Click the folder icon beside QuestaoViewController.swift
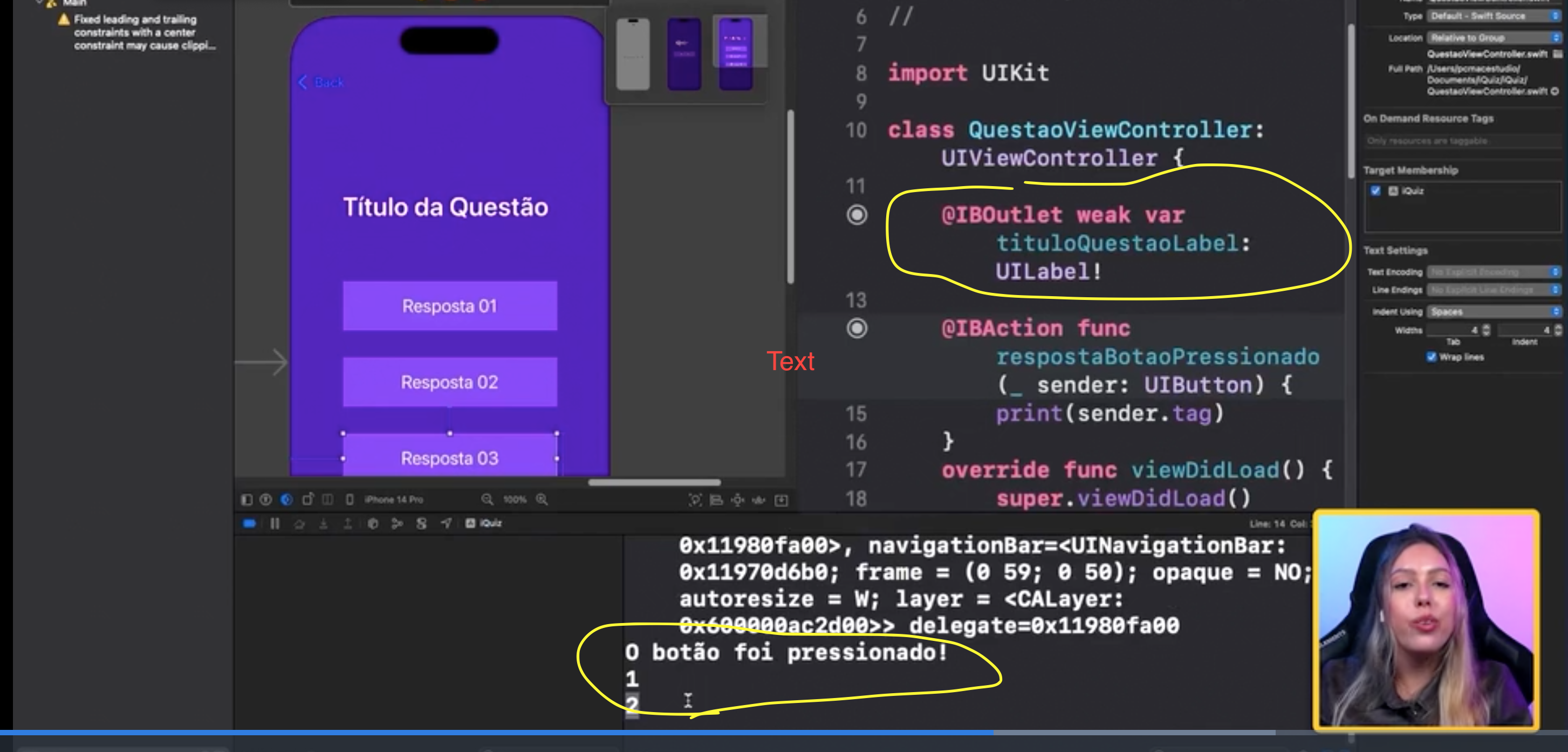The image size is (1568, 752). point(1558,54)
